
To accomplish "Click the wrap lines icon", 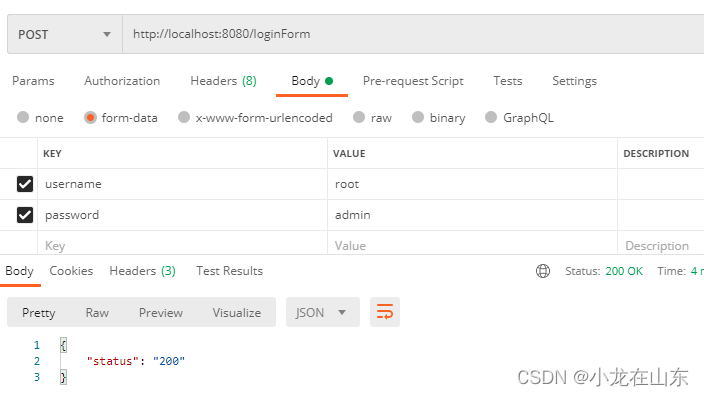I will (x=385, y=312).
